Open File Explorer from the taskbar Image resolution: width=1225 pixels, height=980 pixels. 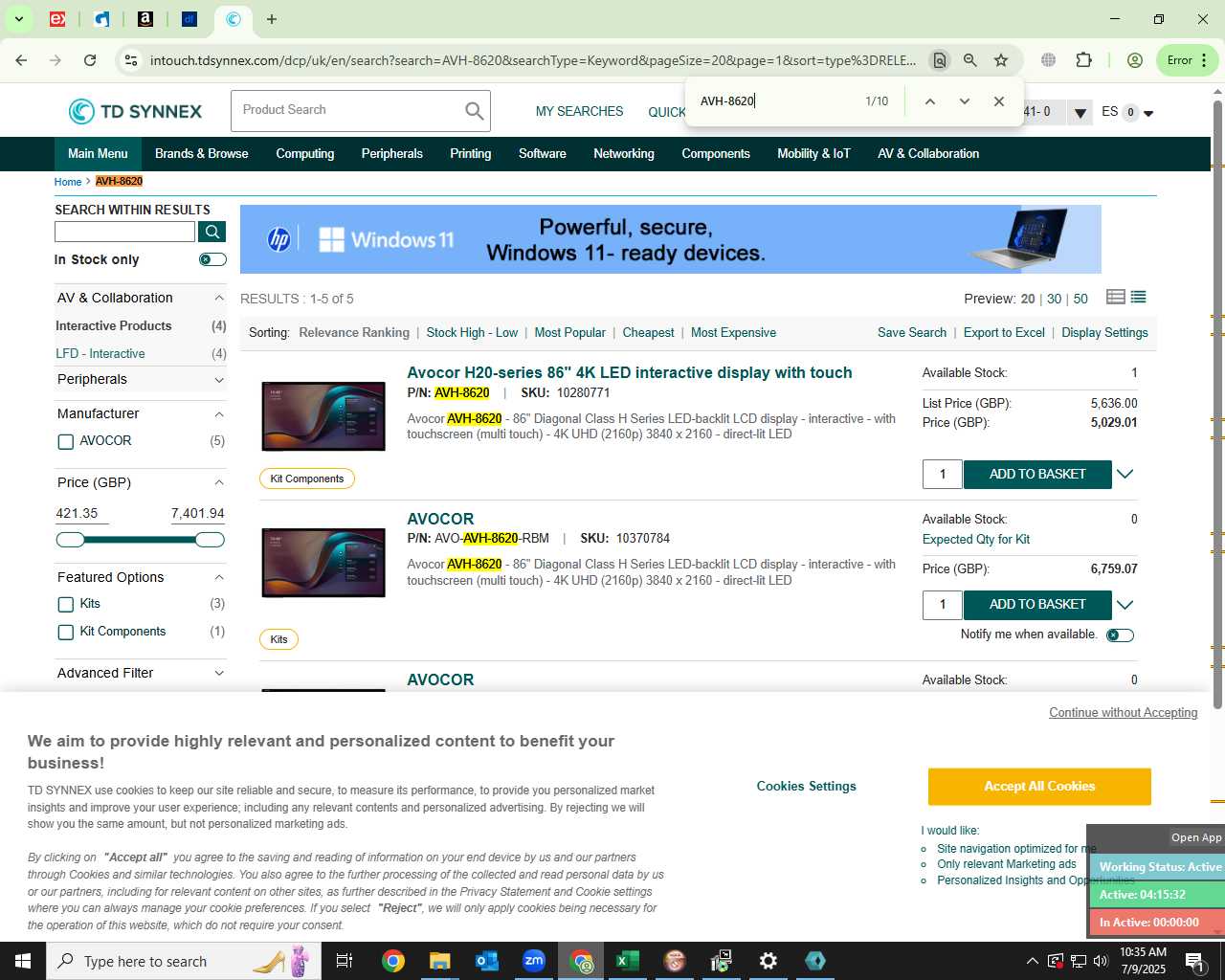[439, 961]
